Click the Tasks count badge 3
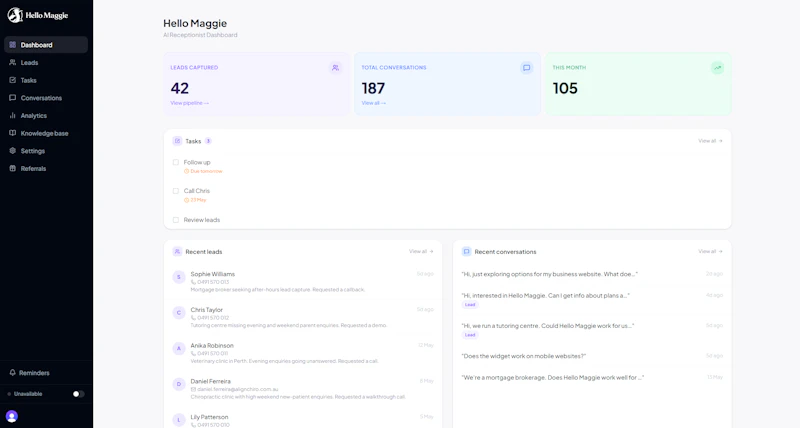This screenshot has height=428, width=800. (x=208, y=141)
